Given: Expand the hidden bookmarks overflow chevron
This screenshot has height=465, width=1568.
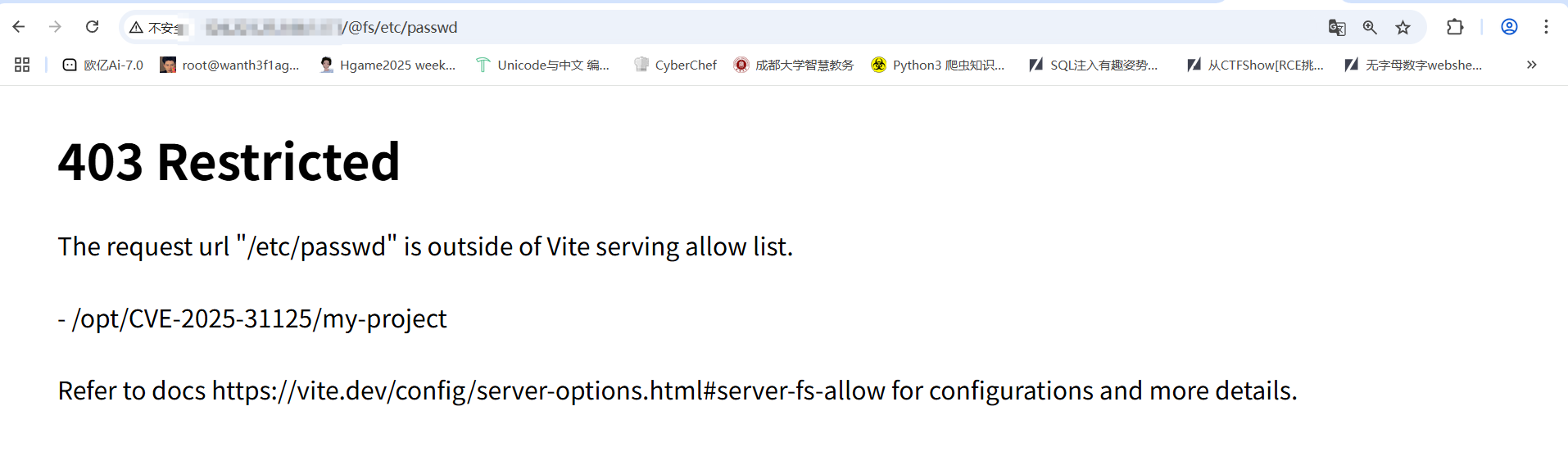Looking at the screenshot, I should 1531,65.
